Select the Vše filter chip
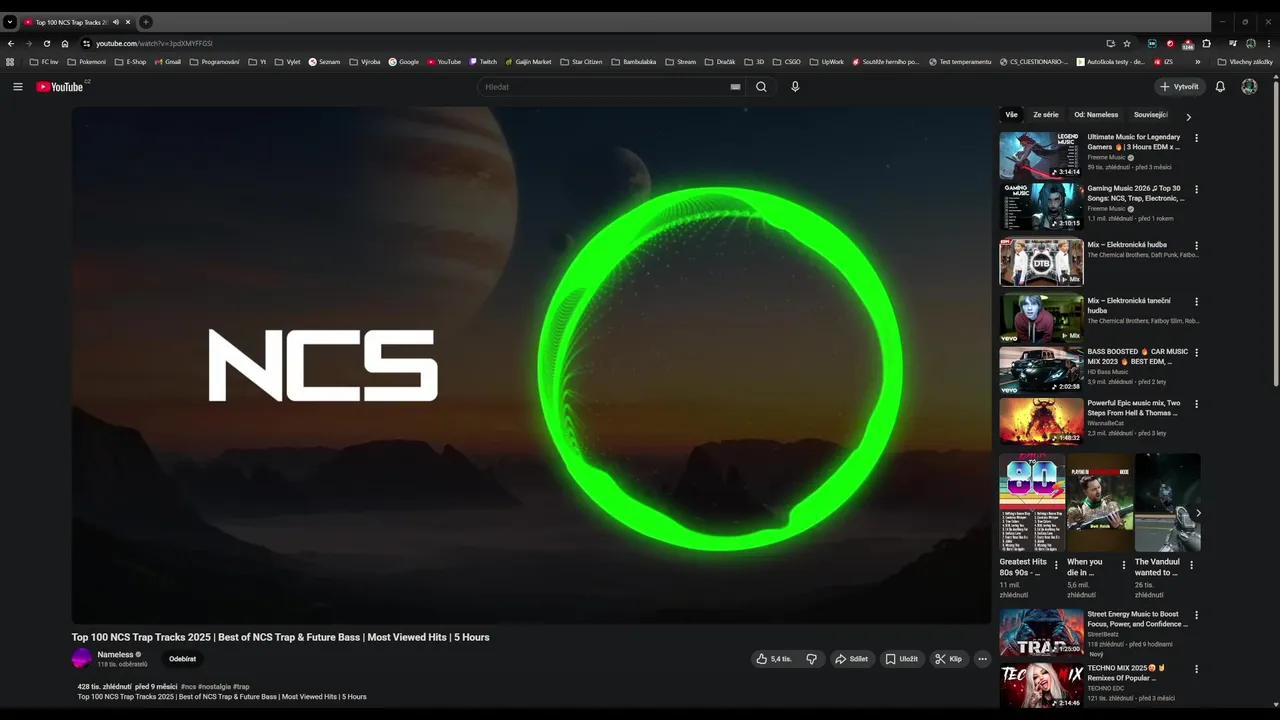 click(x=1011, y=115)
